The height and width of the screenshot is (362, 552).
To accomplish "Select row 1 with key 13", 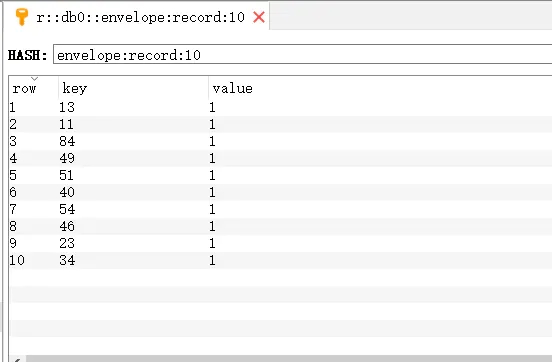I will (281, 107).
